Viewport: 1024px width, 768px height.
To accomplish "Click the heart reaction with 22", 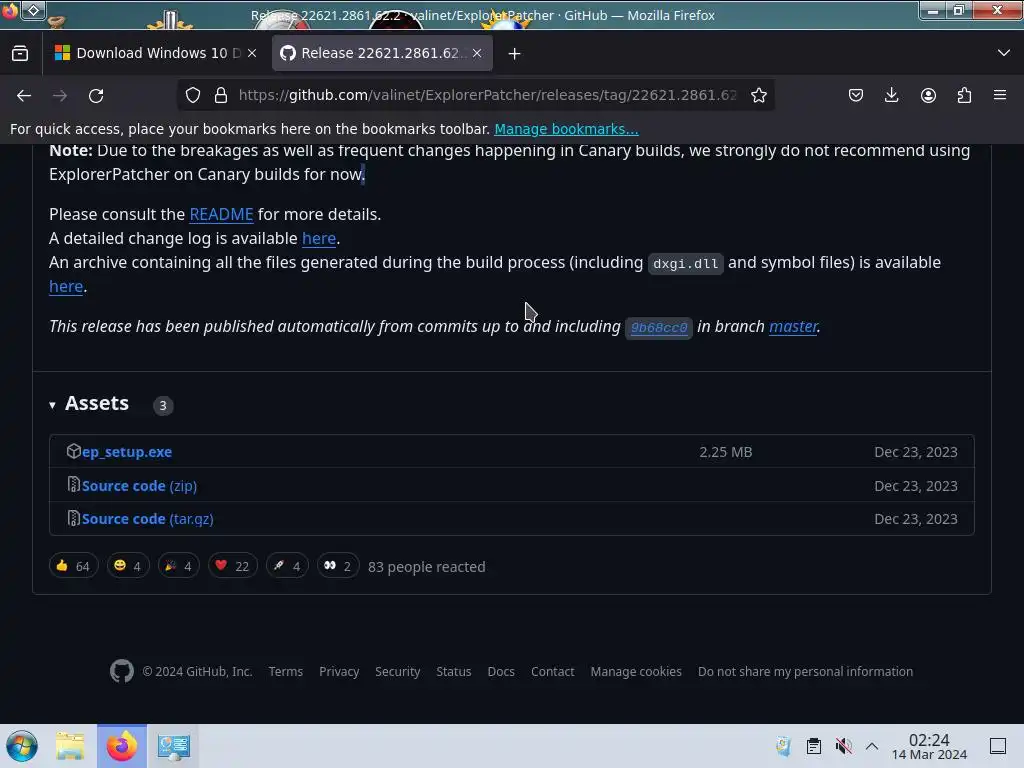I will pyautogui.click(x=232, y=566).
